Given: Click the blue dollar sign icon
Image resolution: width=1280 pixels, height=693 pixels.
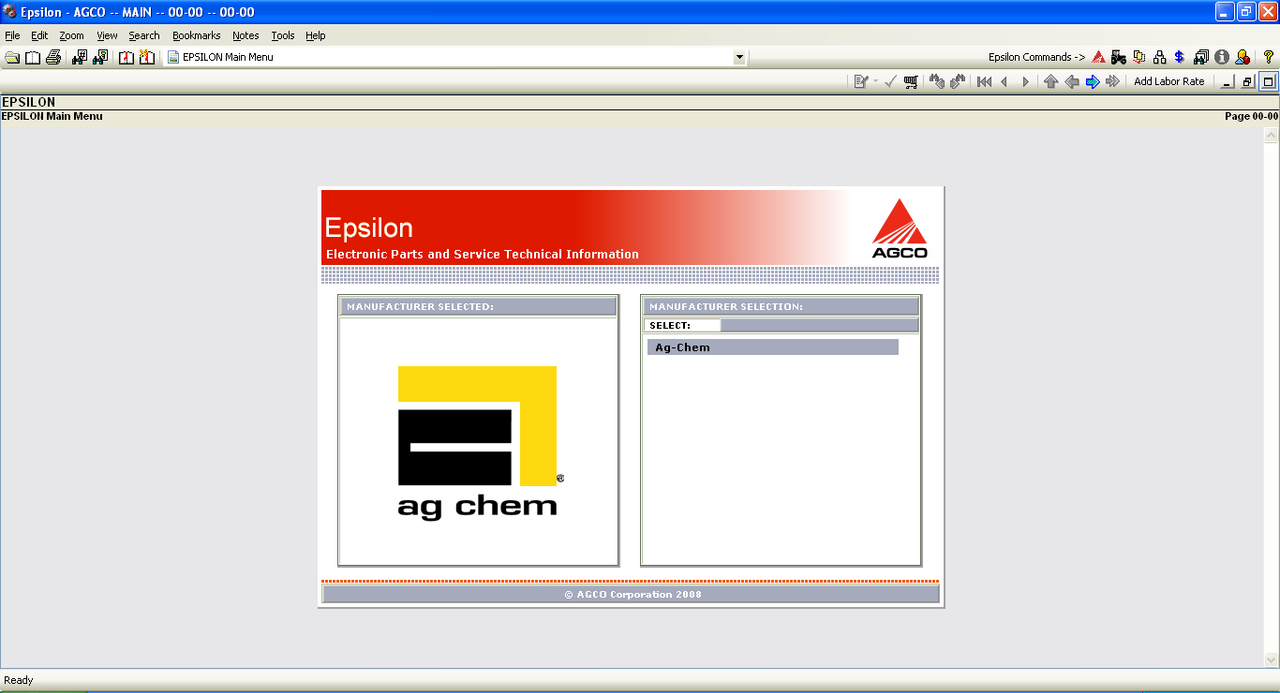Looking at the screenshot, I should coord(1180,57).
